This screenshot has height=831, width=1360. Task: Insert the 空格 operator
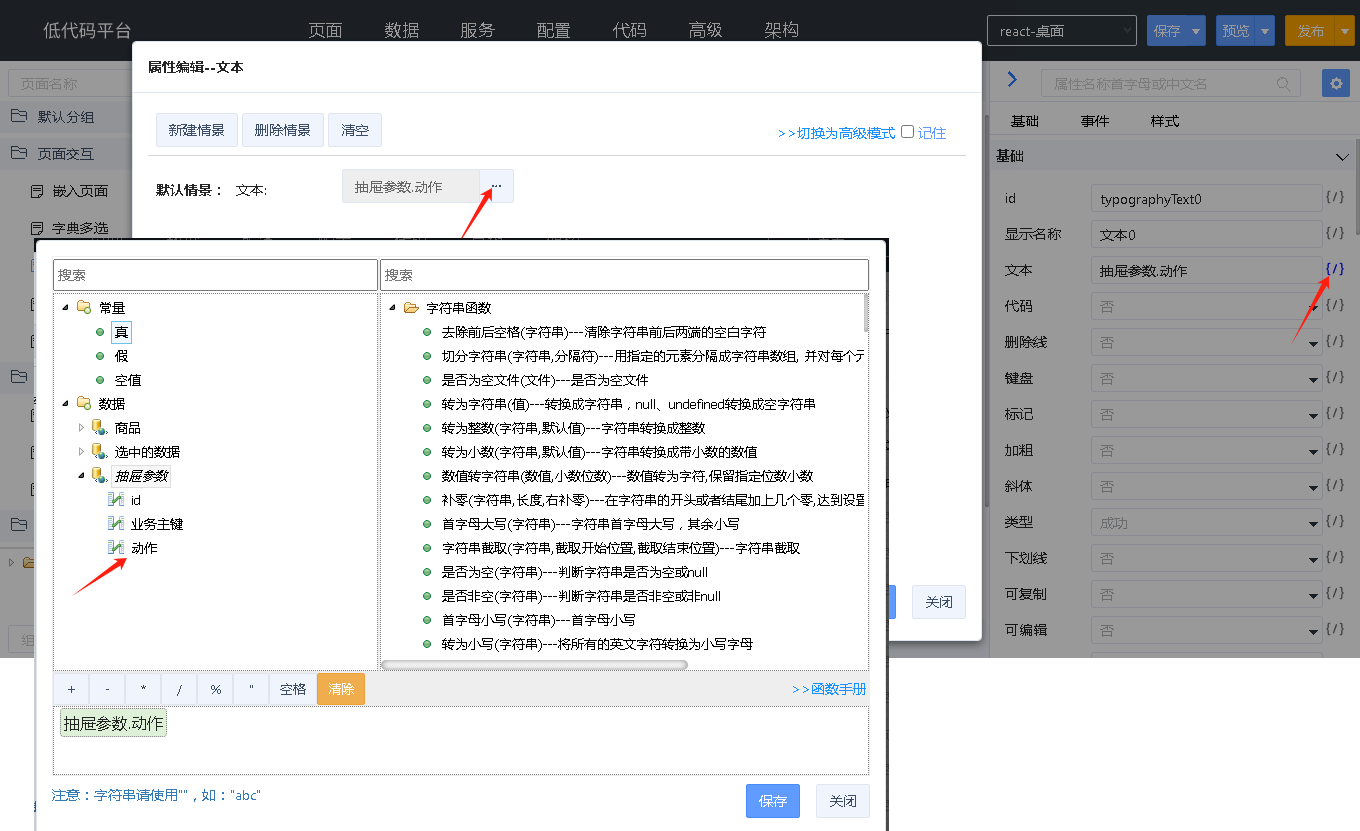(293, 689)
